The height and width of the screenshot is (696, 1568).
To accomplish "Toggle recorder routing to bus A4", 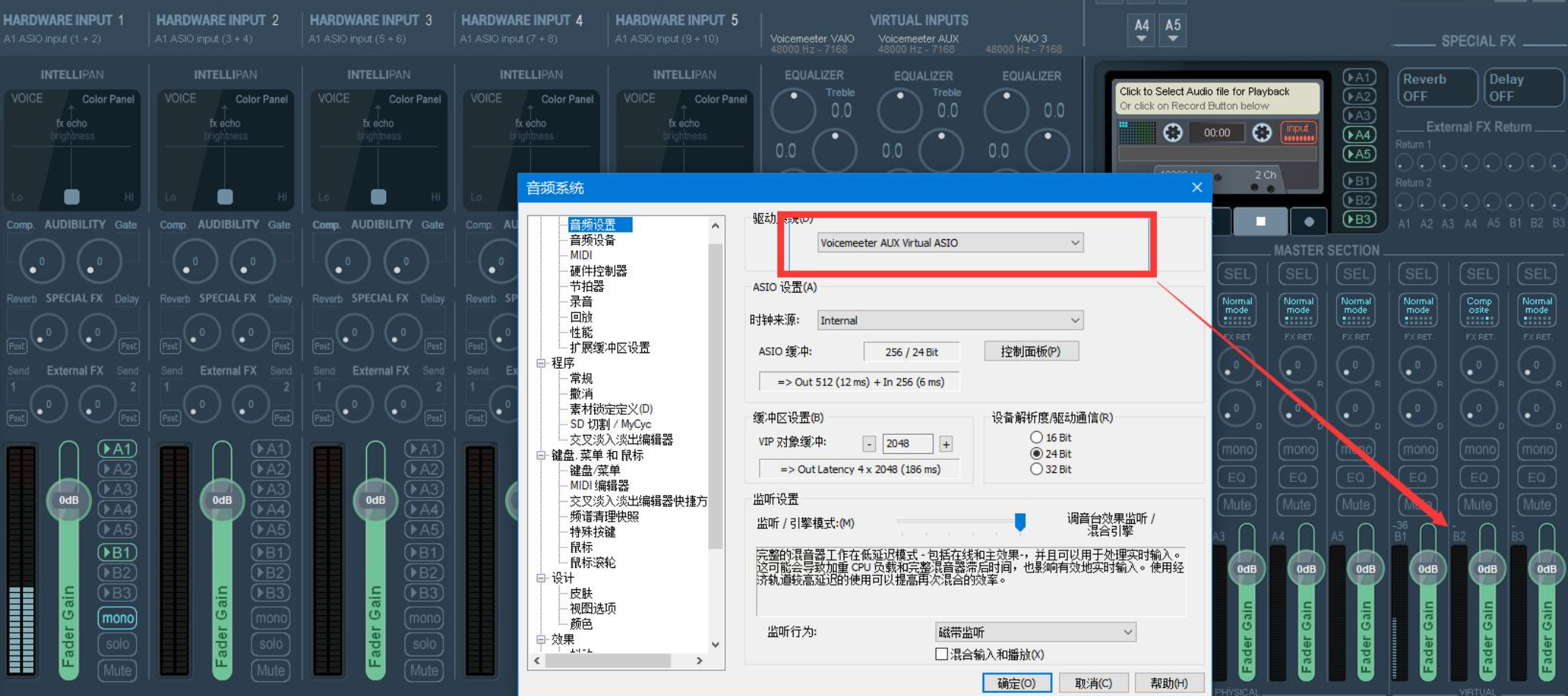I will pyautogui.click(x=1358, y=135).
